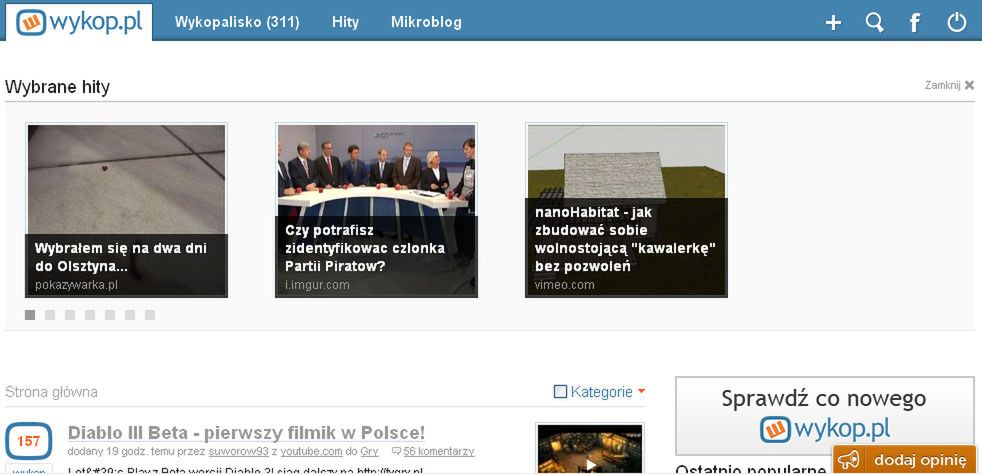Select the second carousel page dot
The image size is (982, 474).
(x=50, y=315)
